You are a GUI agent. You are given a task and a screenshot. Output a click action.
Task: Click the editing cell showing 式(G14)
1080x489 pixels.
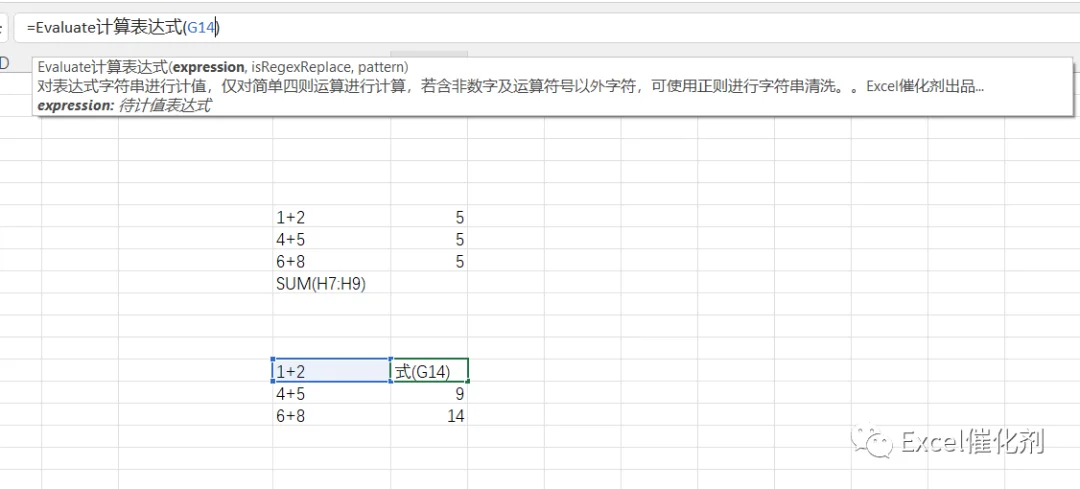(430, 371)
